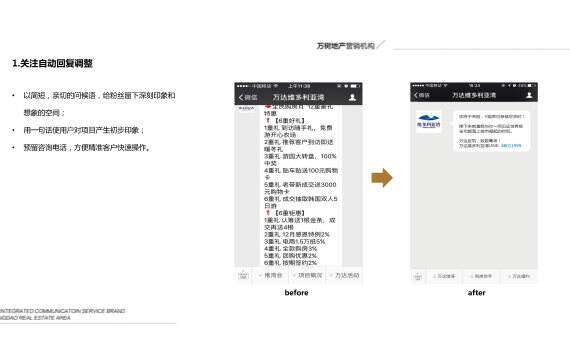Click the INTEGRATED COMMUNICATION SERVICE BRAND footer text

62,311
